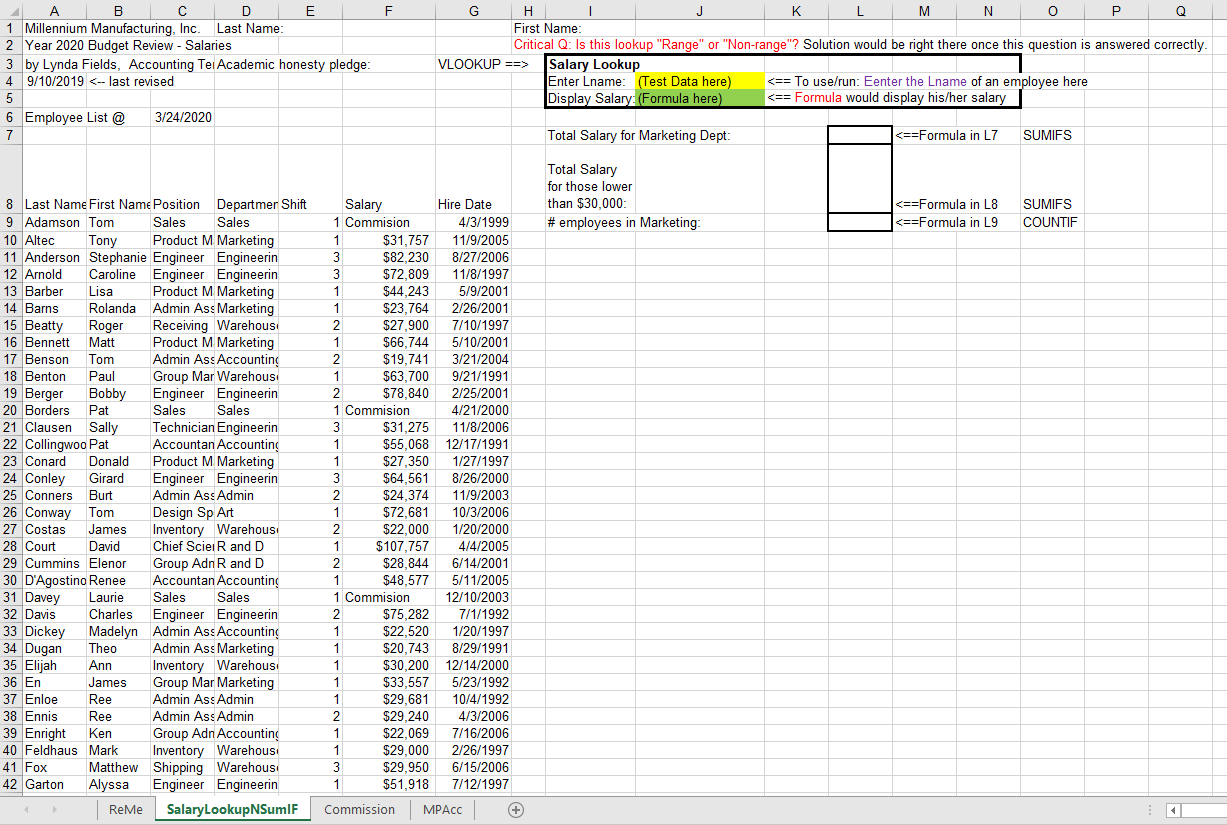
Task: Select column Q header
Action: point(1181,10)
